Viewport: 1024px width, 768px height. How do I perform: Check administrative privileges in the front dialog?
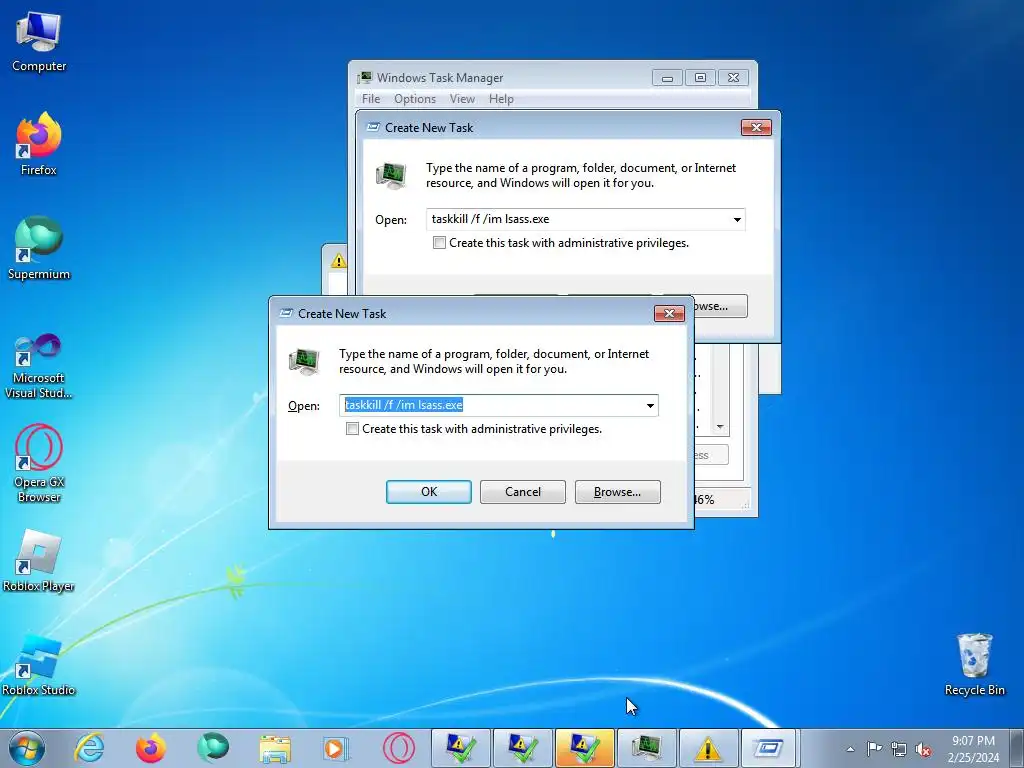[353, 429]
